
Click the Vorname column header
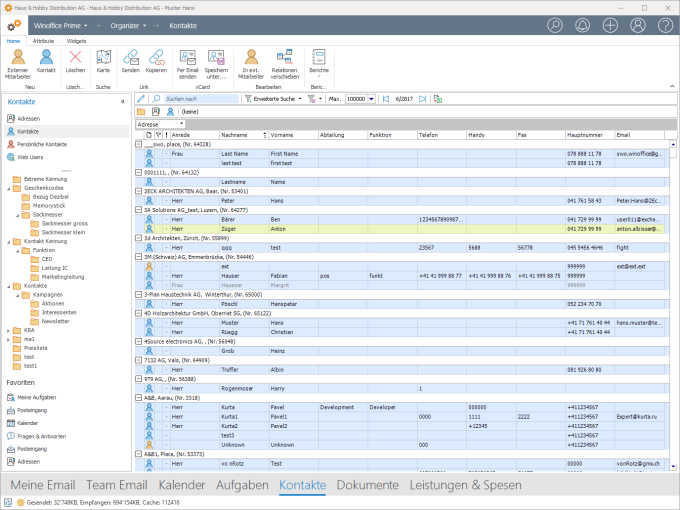click(294, 135)
